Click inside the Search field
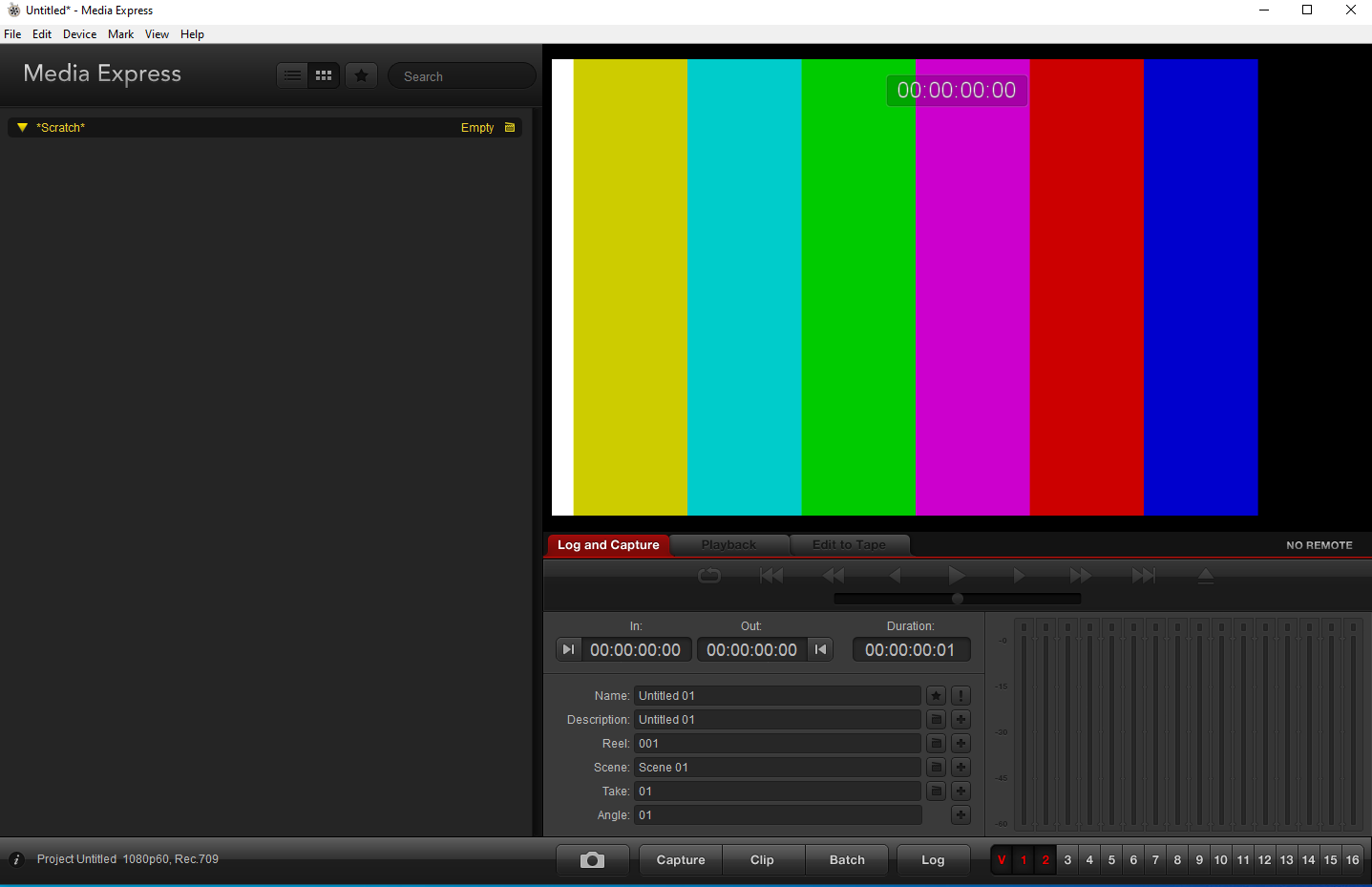The width and height of the screenshot is (1372, 887). 461,75
